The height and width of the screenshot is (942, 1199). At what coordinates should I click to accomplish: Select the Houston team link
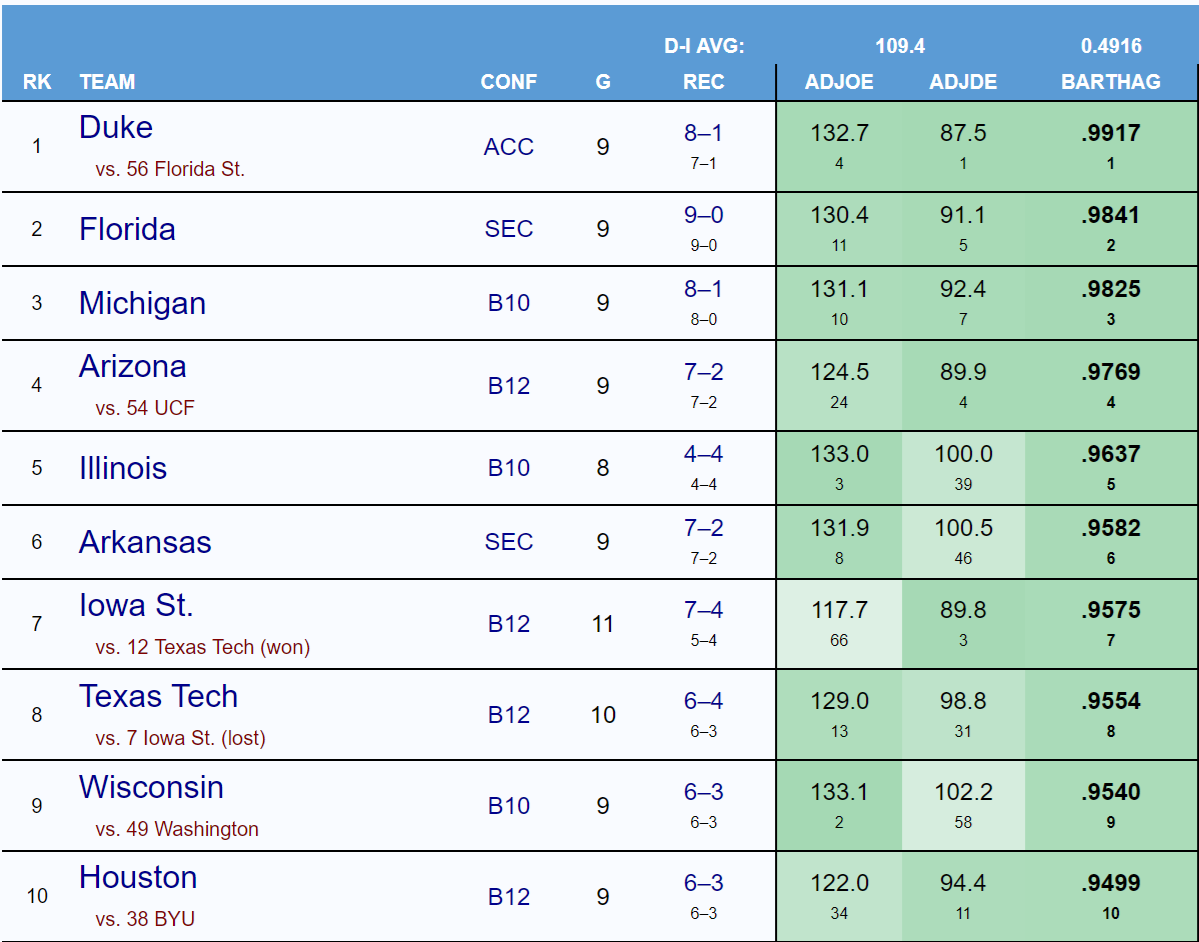pos(138,878)
